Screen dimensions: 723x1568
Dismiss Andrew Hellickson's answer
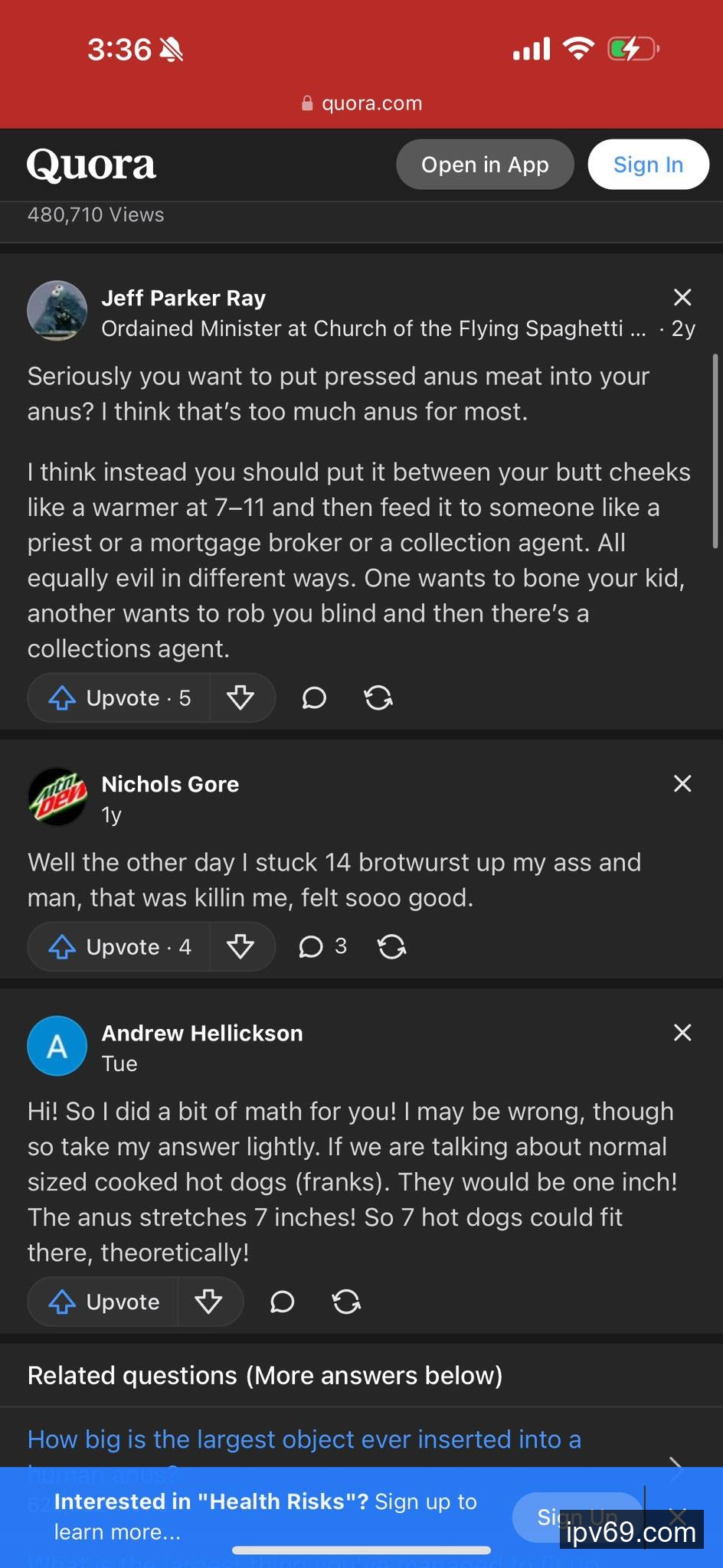[682, 1032]
